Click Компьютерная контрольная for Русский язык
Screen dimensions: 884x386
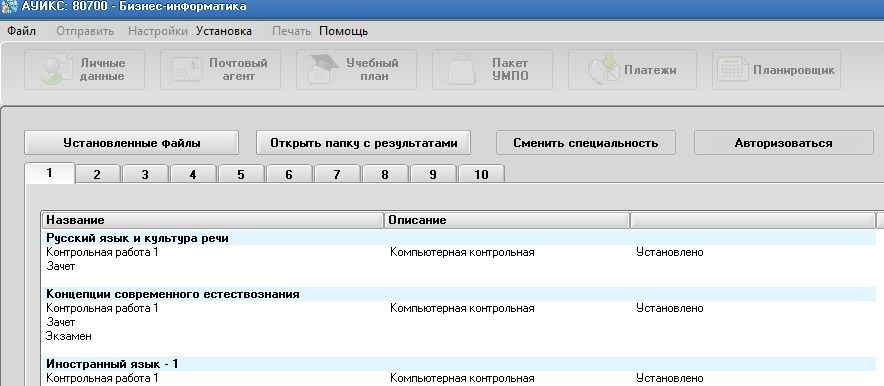click(x=462, y=252)
